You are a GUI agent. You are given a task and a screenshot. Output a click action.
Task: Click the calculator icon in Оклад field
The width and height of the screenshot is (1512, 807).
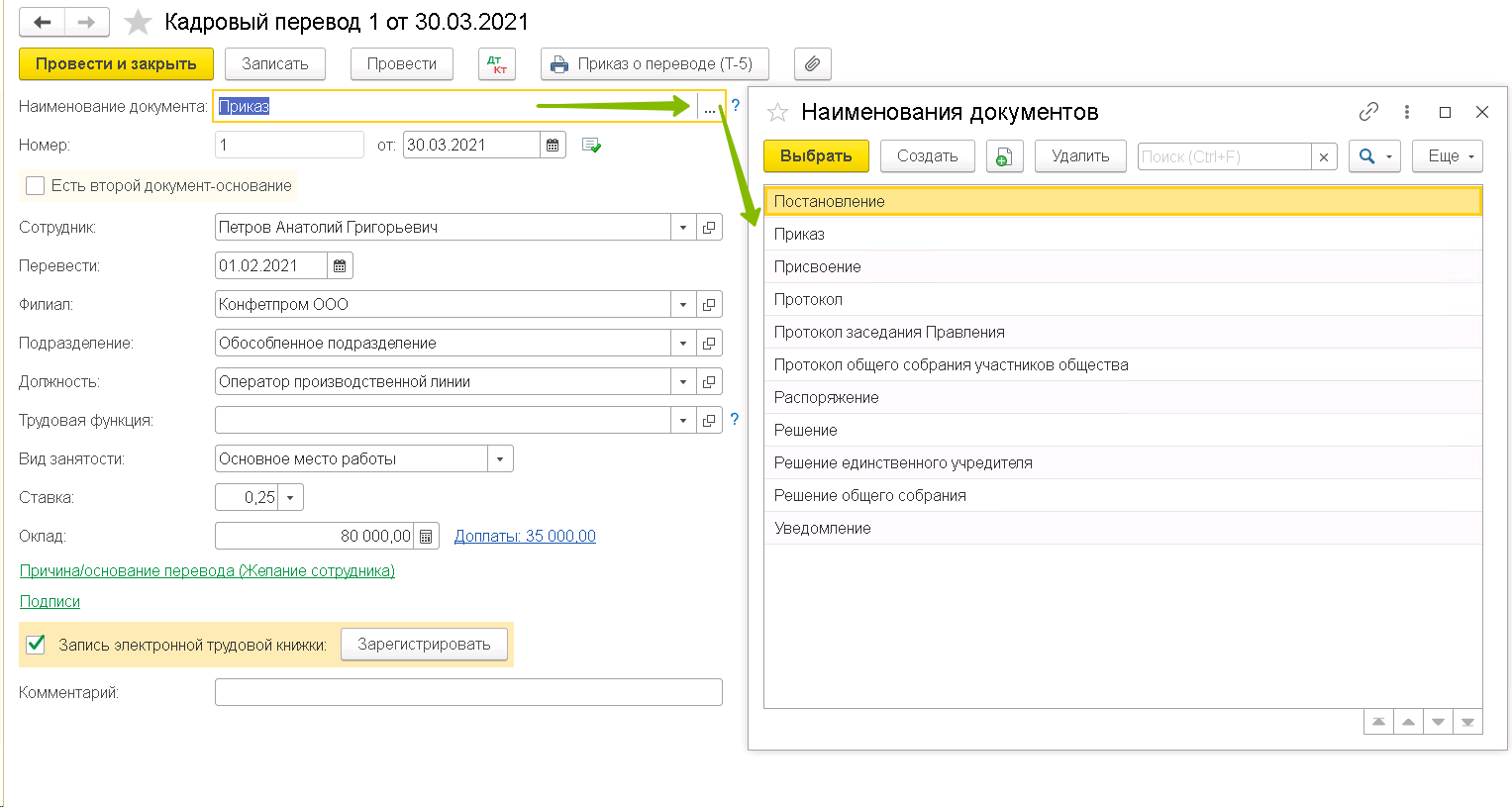426,537
